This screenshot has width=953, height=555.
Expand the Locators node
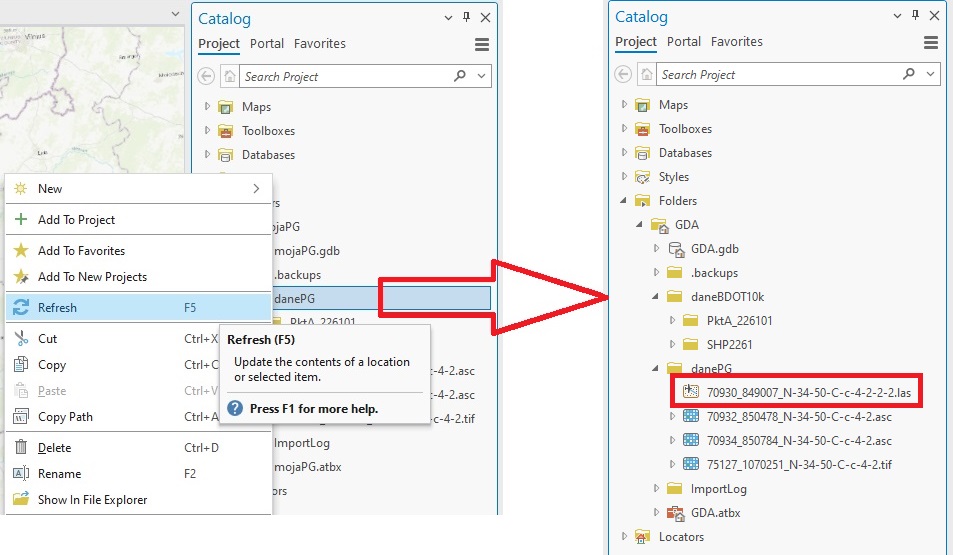(625, 537)
